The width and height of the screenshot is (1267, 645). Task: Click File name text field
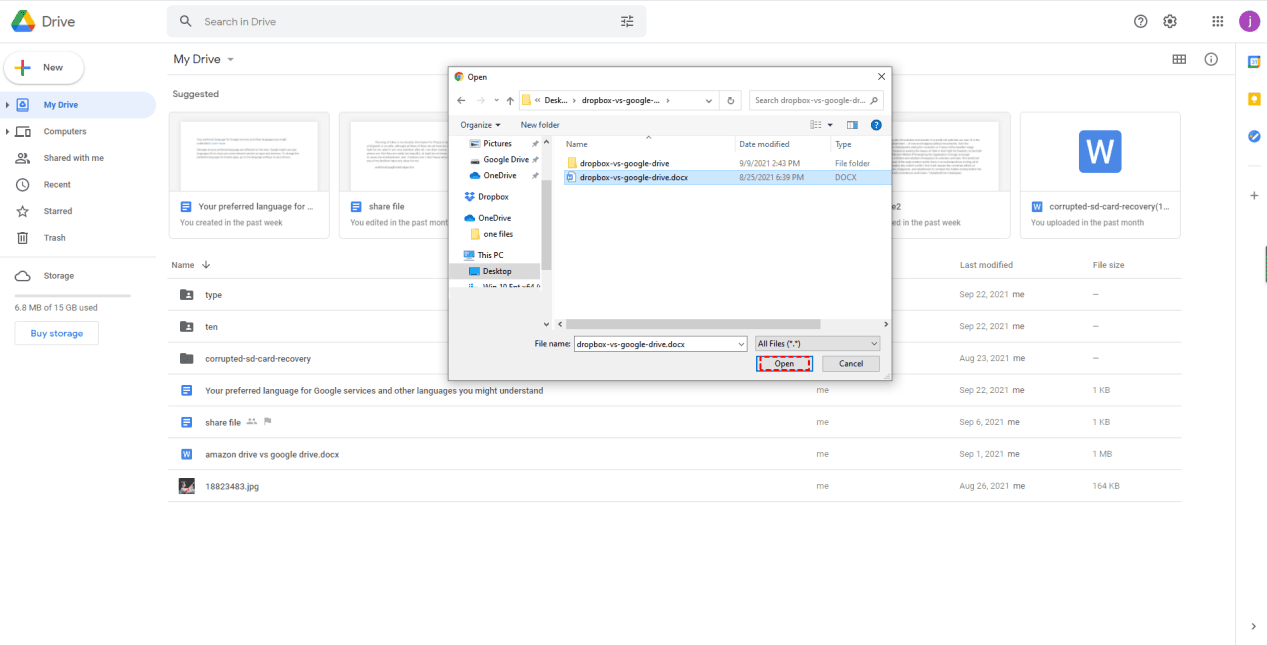(660, 343)
